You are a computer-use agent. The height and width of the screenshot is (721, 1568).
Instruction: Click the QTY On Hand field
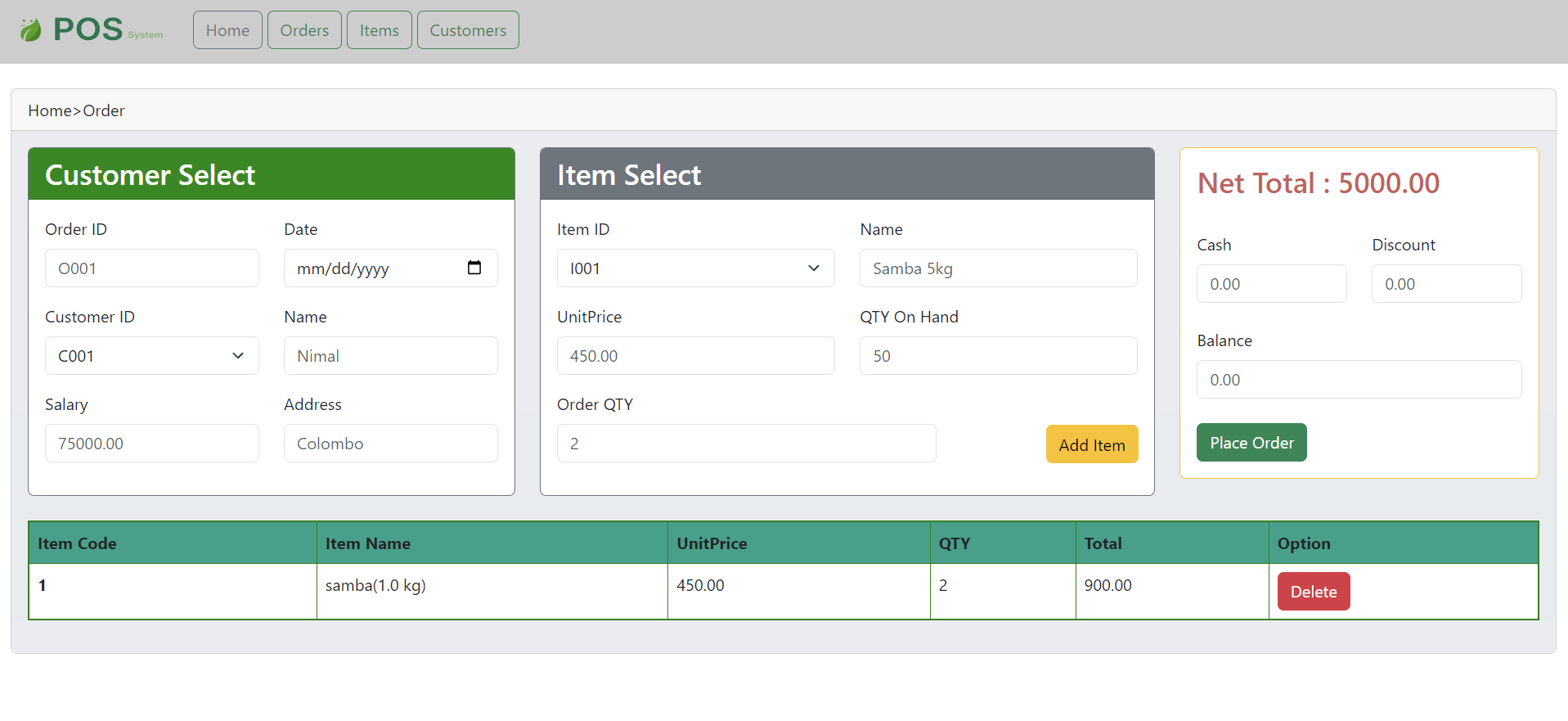[999, 356]
